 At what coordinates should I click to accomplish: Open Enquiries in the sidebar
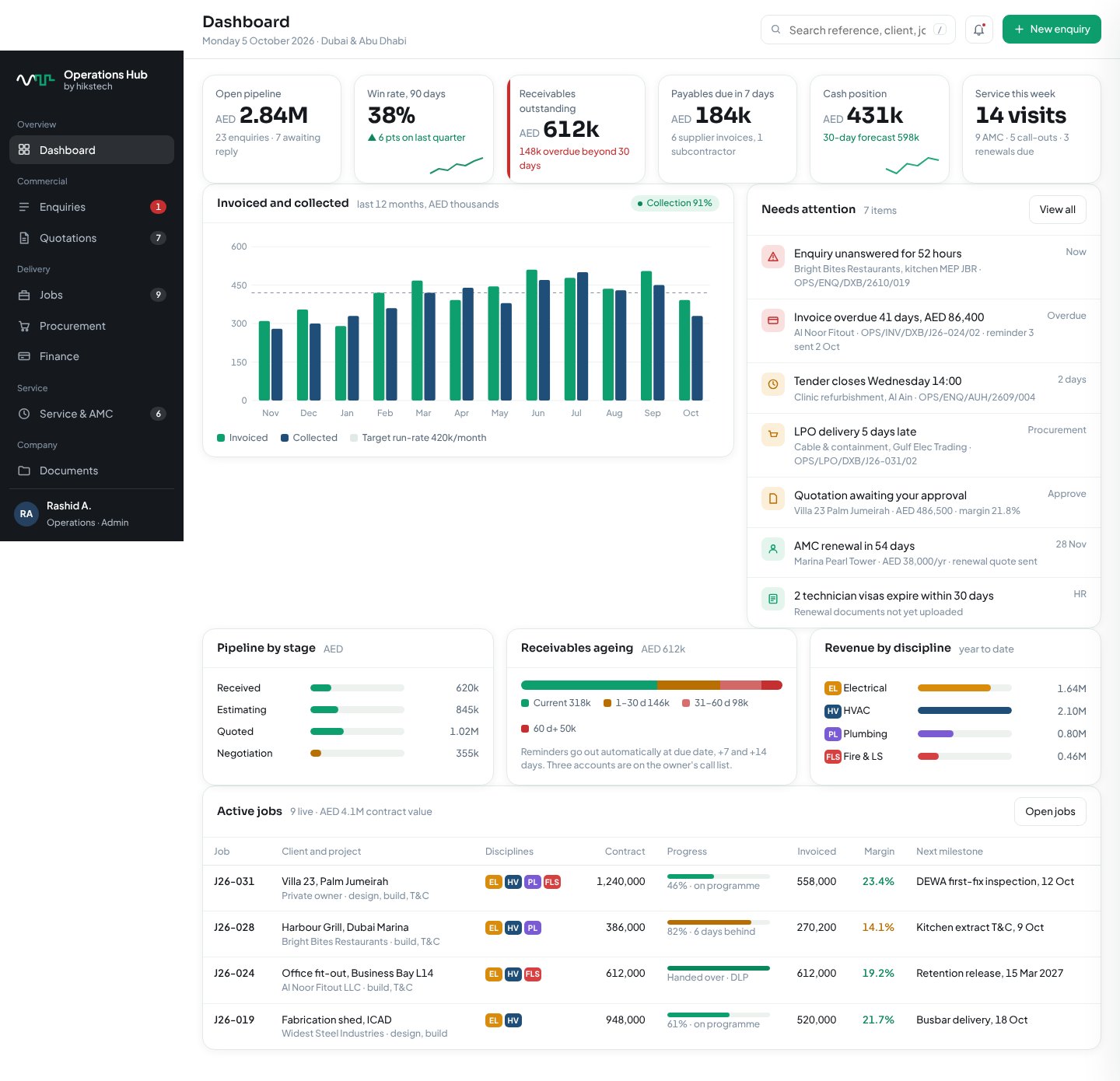pyautogui.click(x=92, y=207)
